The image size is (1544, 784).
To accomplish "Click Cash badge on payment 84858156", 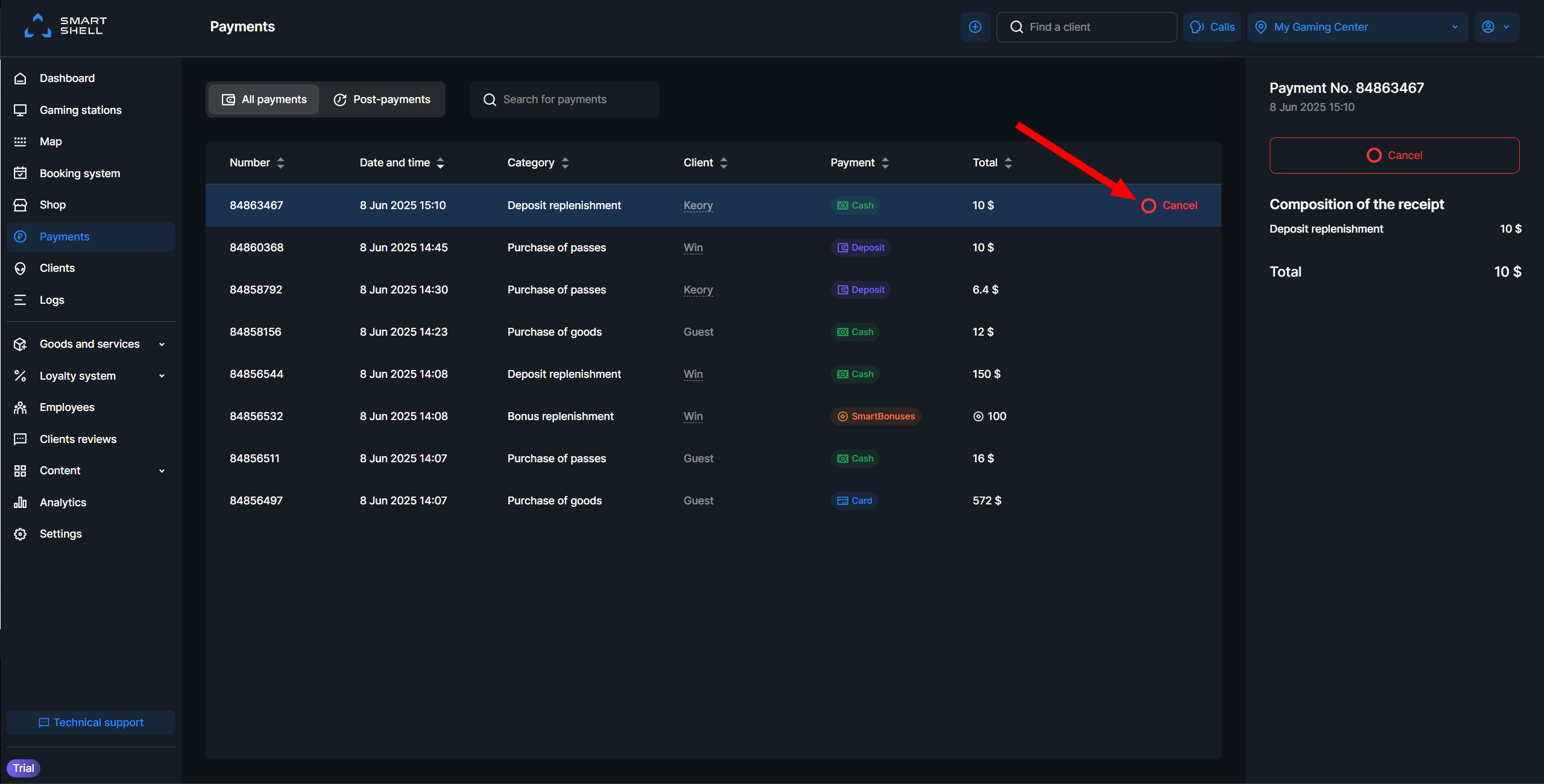I will tap(855, 332).
